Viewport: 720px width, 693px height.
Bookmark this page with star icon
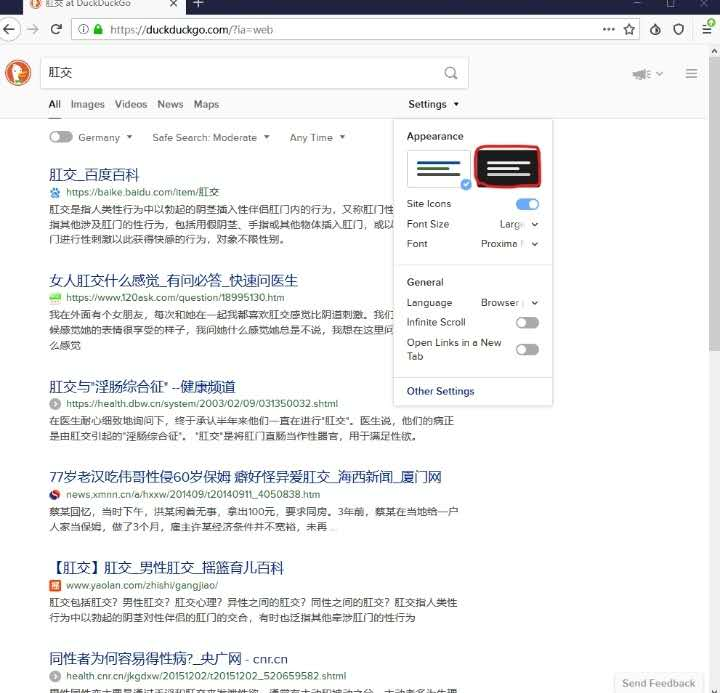[629, 29]
